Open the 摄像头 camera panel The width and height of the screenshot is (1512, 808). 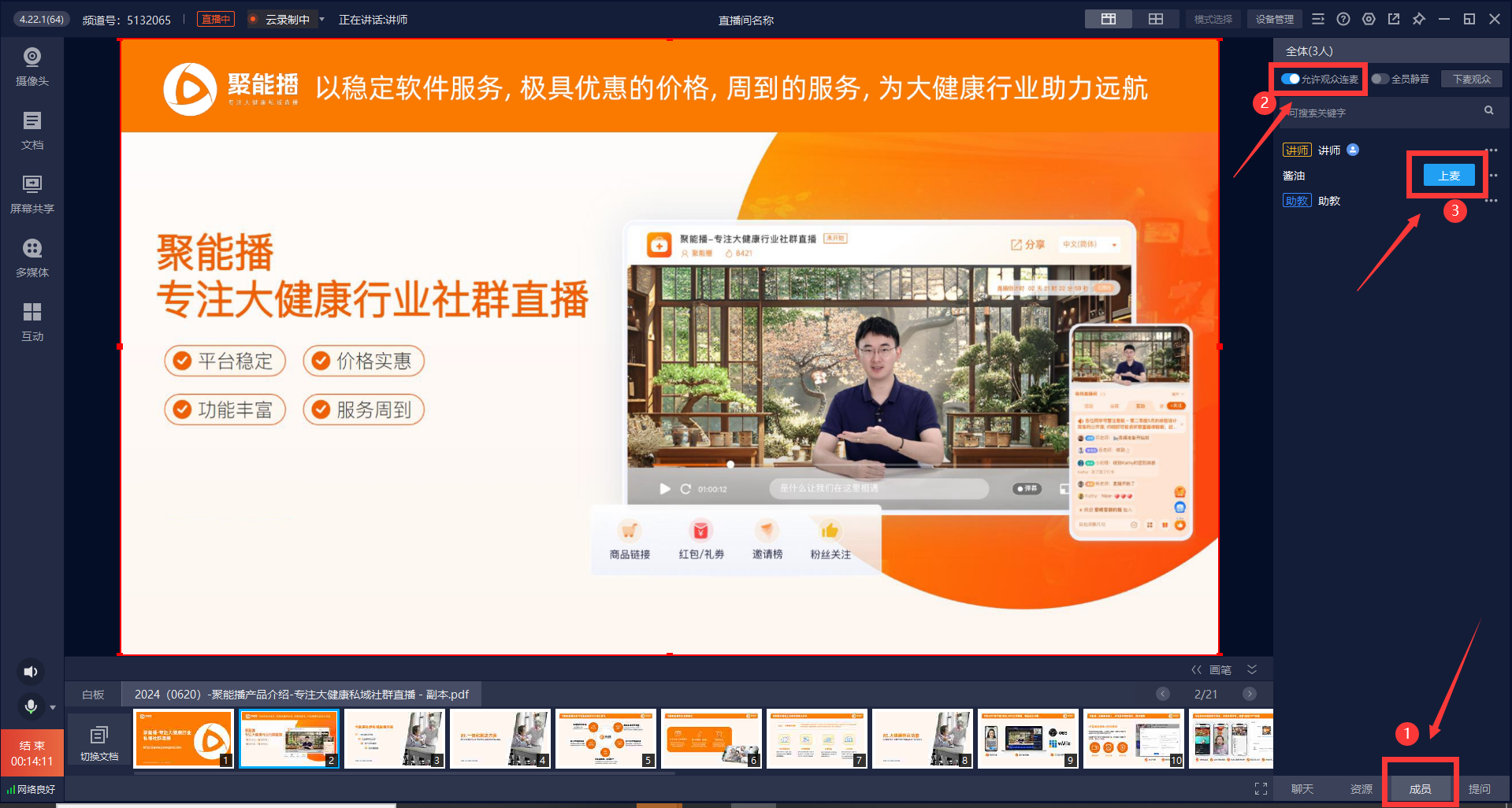coord(32,67)
